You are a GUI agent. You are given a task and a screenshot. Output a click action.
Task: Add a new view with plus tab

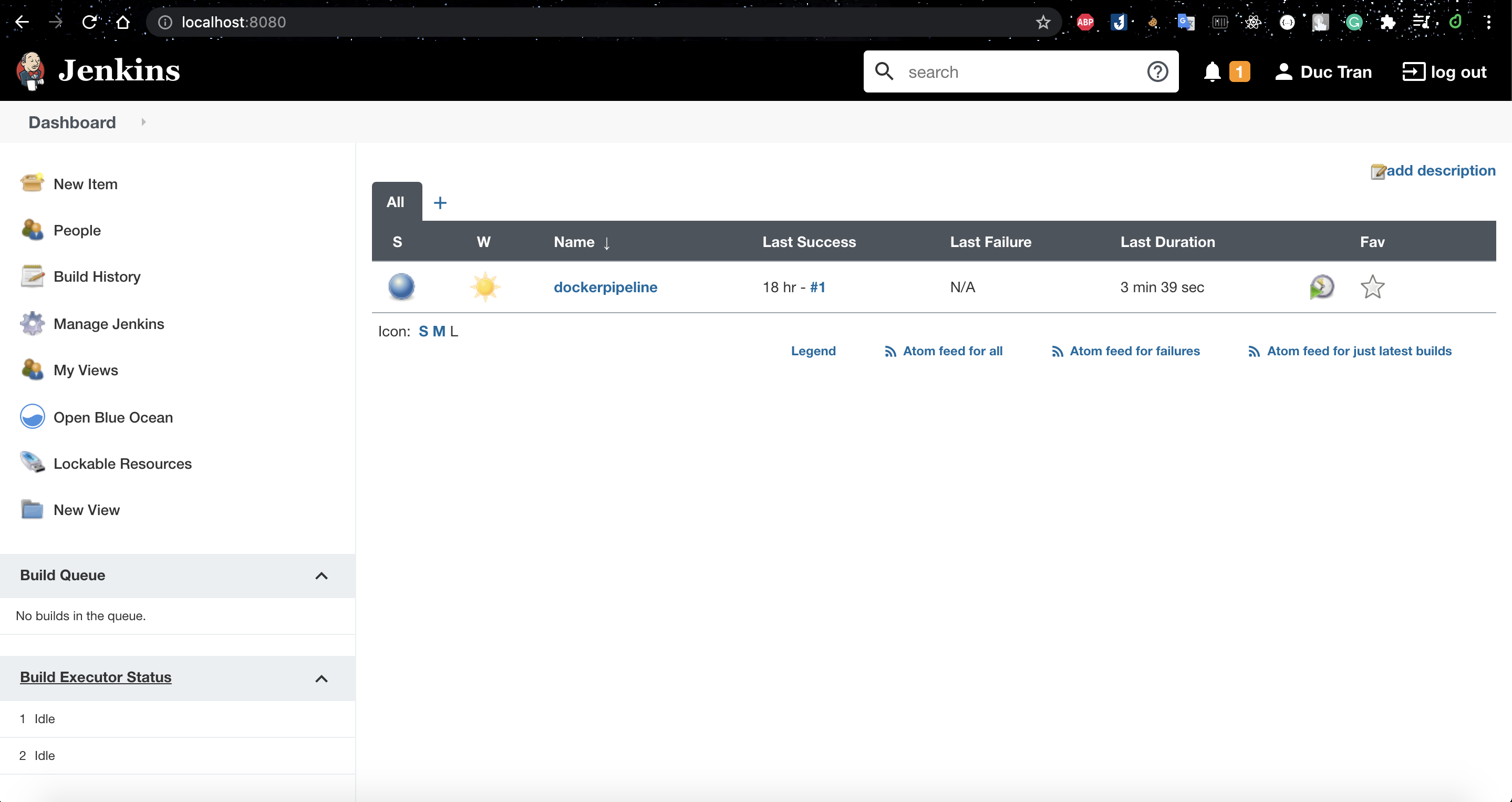point(440,202)
